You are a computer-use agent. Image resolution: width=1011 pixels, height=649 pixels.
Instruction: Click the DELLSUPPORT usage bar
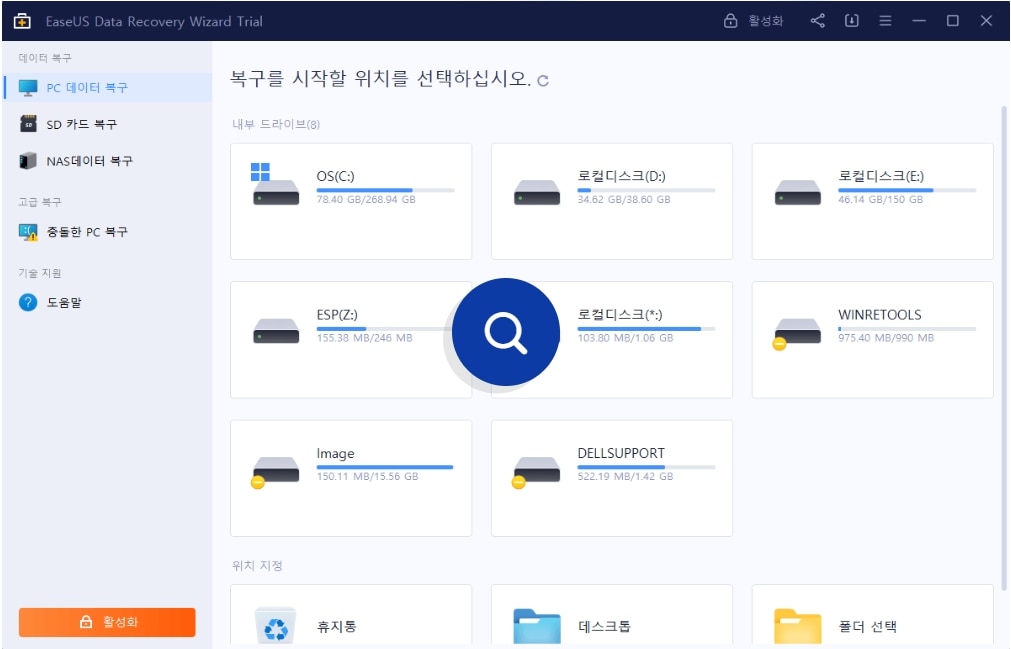pyautogui.click(x=646, y=467)
